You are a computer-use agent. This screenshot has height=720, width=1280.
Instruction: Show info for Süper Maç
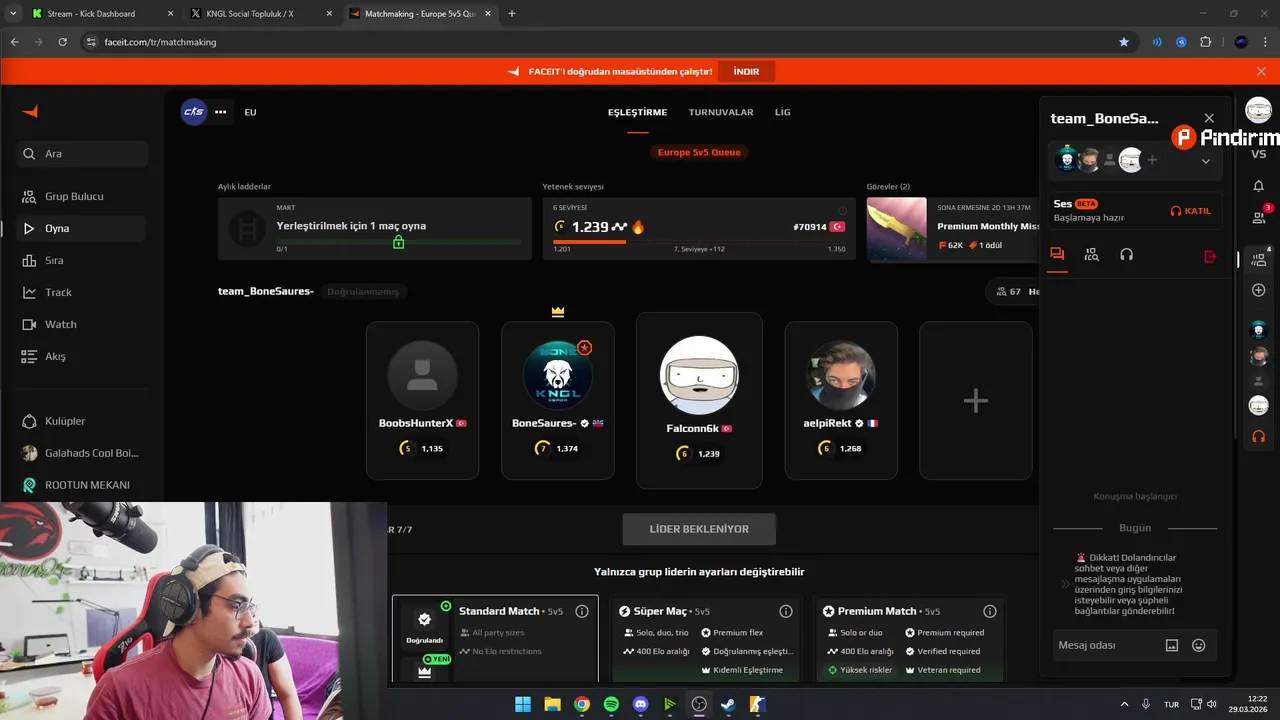(786, 611)
